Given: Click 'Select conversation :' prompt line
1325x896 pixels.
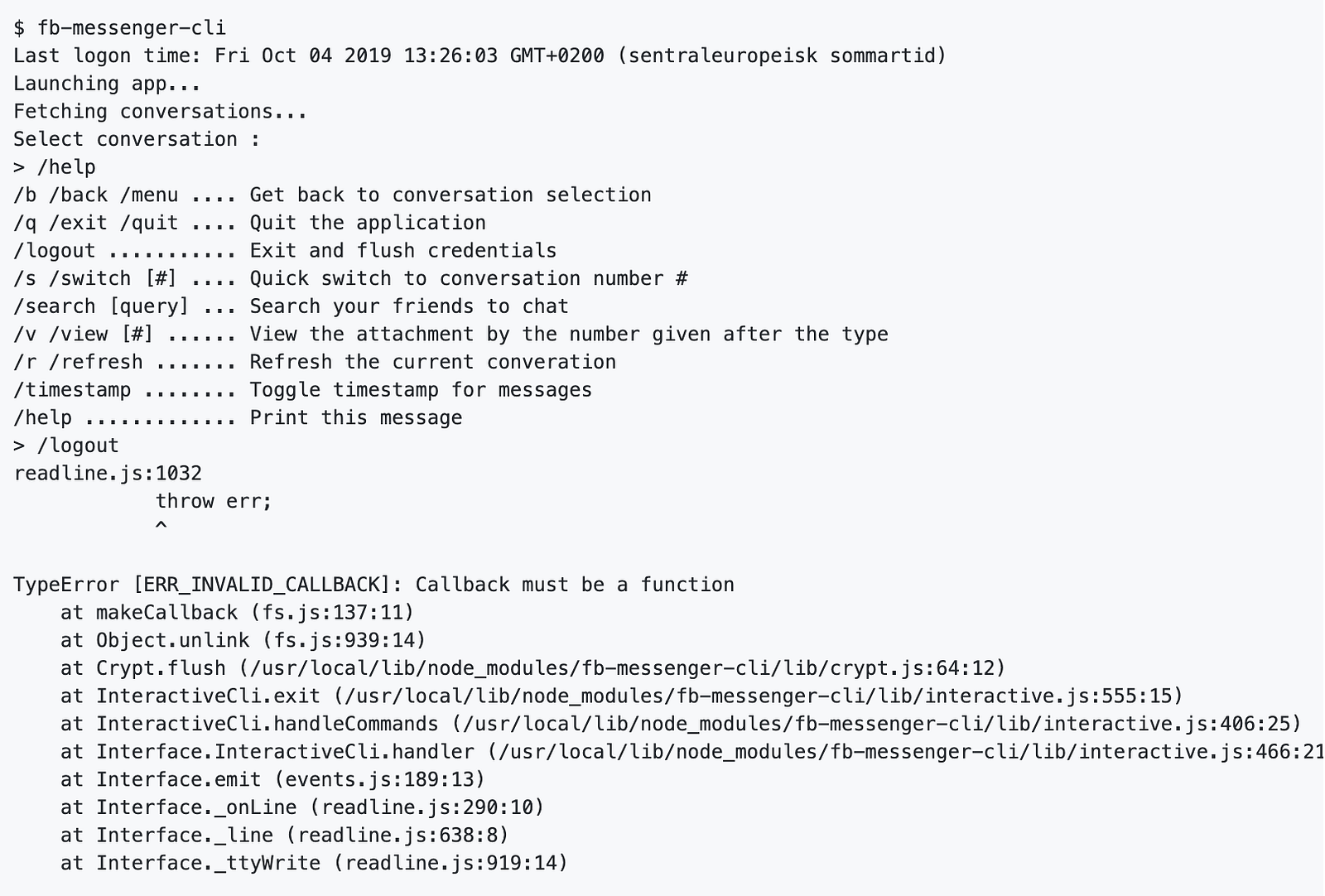Looking at the screenshot, I should [x=137, y=139].
